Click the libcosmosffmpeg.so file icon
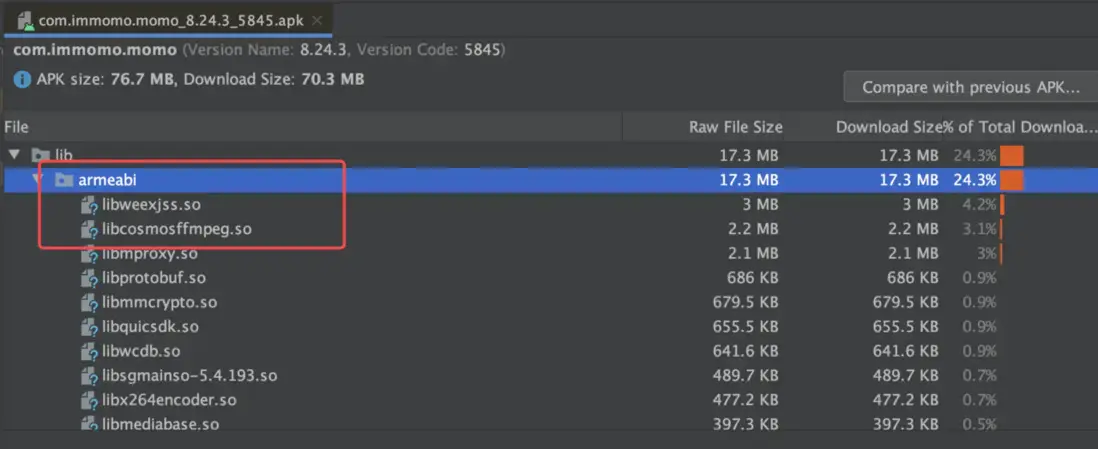 click(90, 229)
